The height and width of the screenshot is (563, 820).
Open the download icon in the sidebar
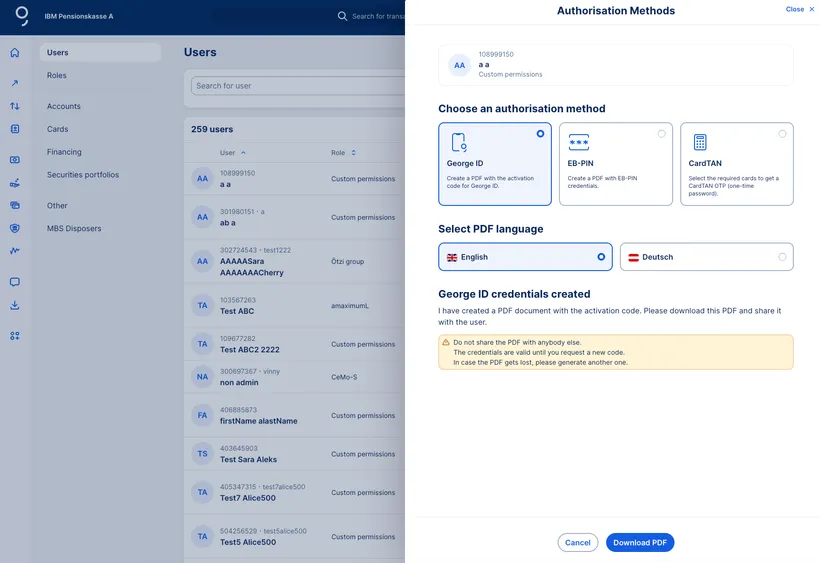pos(15,305)
